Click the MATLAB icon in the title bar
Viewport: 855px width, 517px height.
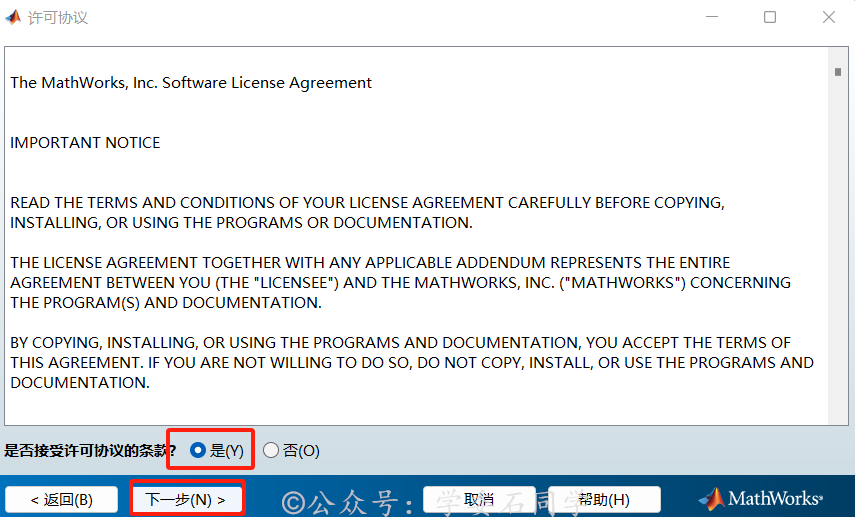(13, 17)
